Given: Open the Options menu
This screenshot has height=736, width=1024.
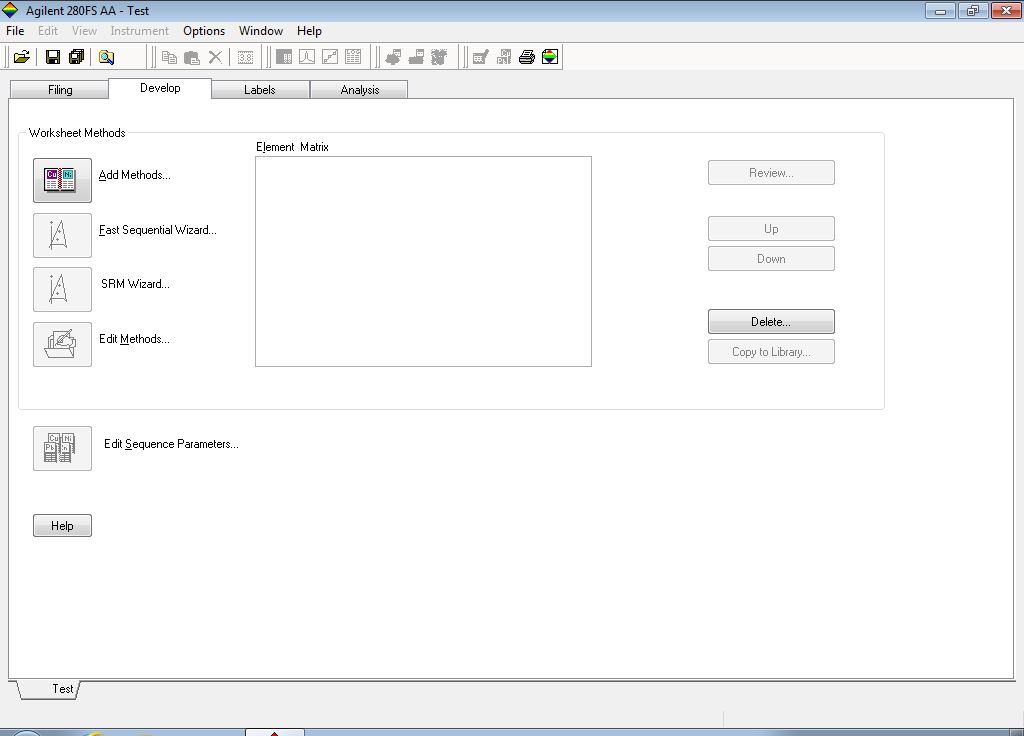Looking at the screenshot, I should pyautogui.click(x=204, y=31).
